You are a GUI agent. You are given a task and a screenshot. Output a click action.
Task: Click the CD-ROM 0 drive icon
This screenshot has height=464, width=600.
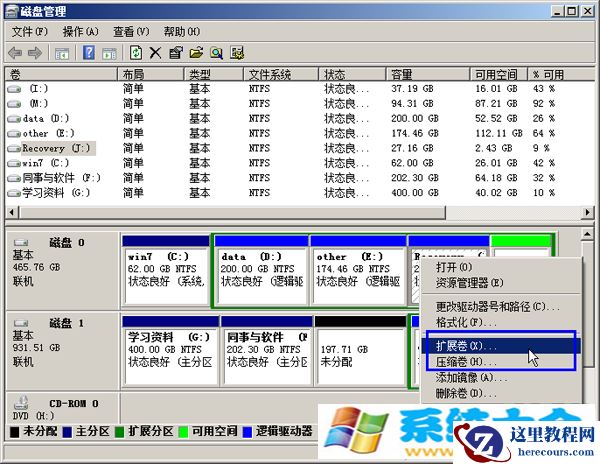(21, 403)
